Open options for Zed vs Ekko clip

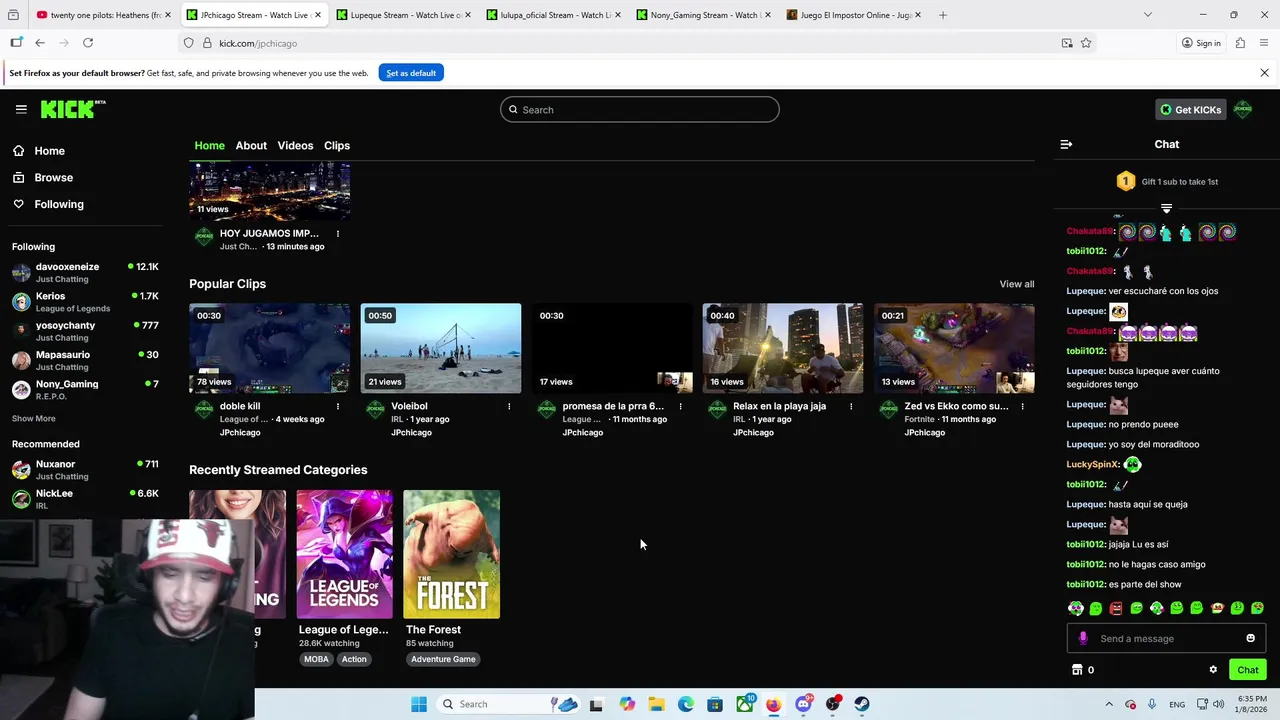point(1022,406)
